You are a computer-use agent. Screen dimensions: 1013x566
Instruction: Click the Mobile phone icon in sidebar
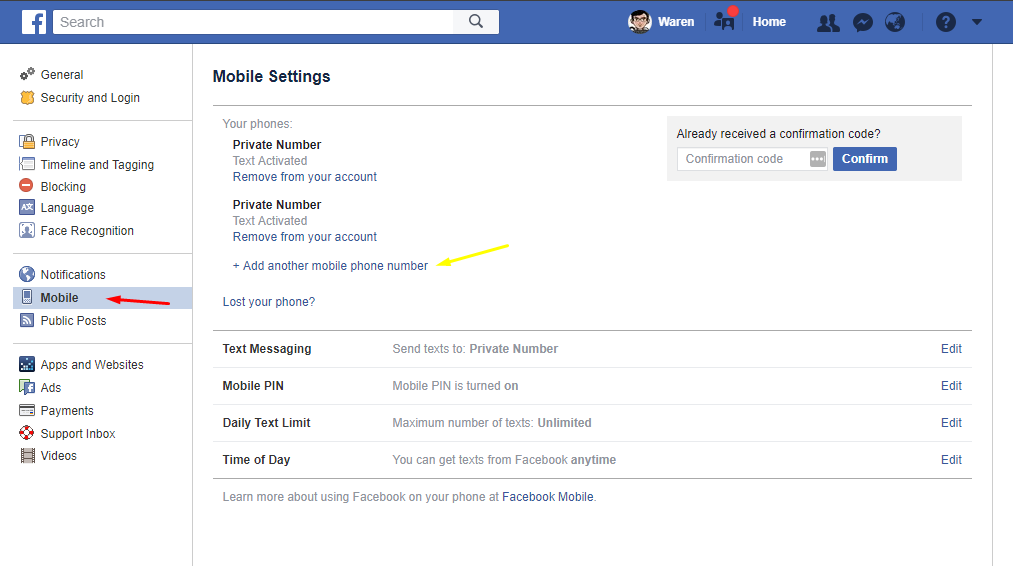[x=27, y=297]
